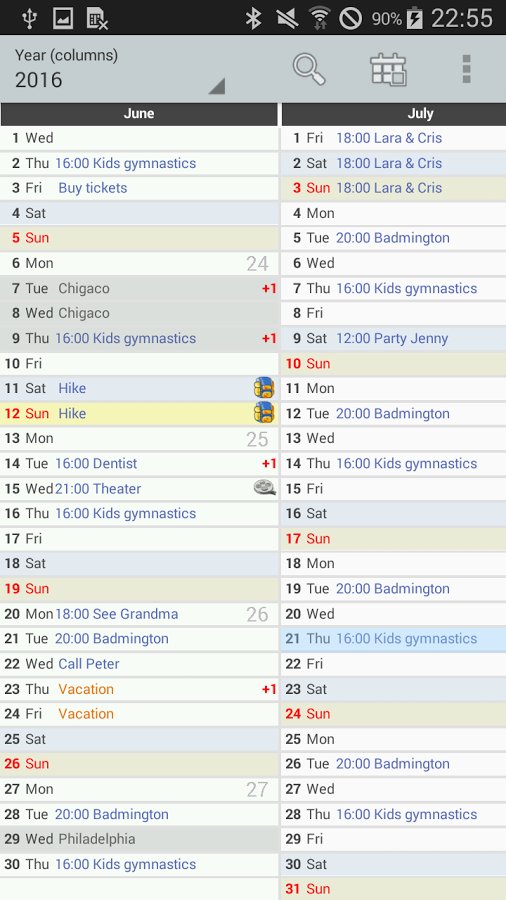Tap the film reel icon on Theater event

264,488
